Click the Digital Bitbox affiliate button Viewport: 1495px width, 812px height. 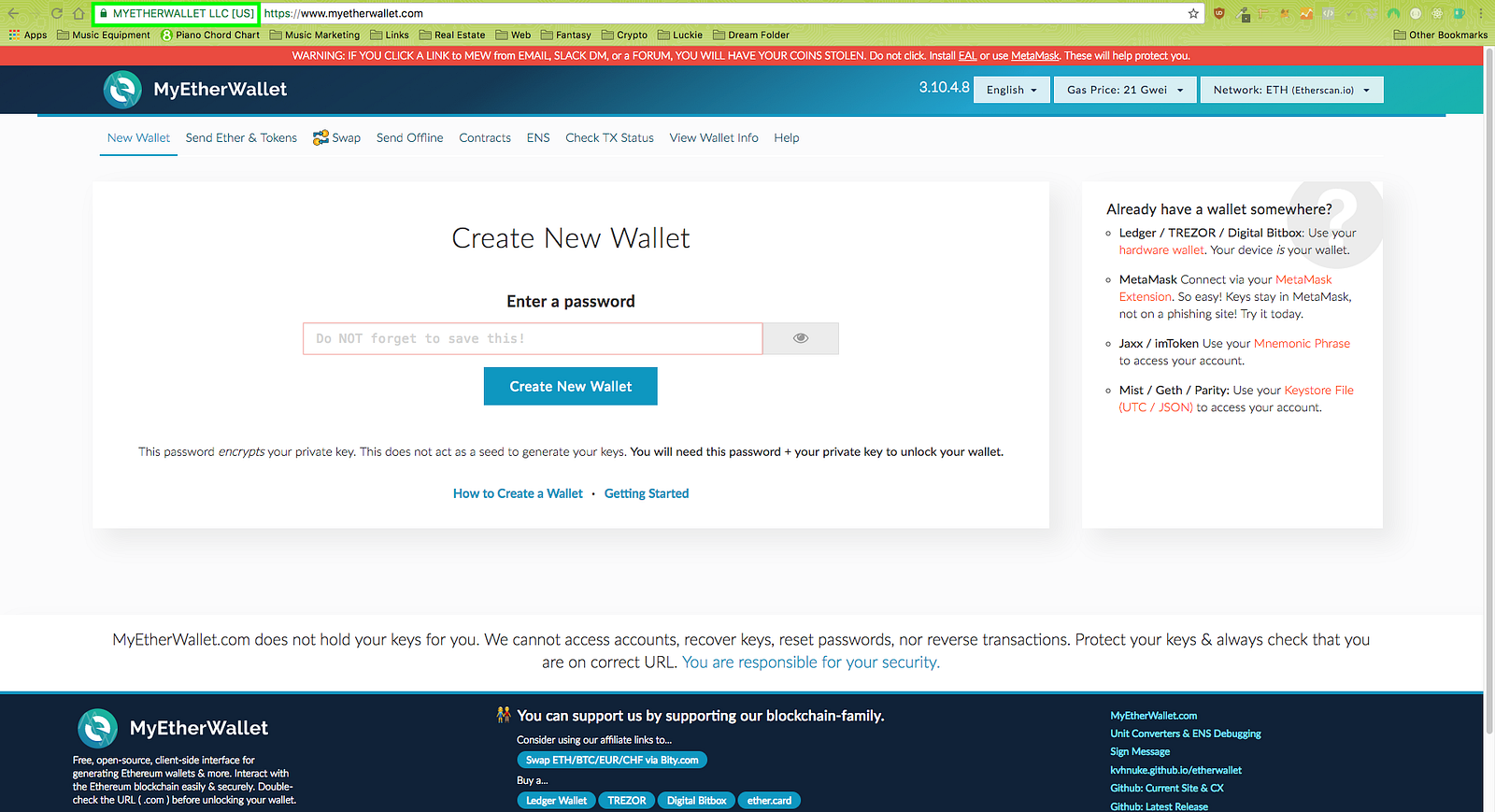pyautogui.click(x=697, y=801)
